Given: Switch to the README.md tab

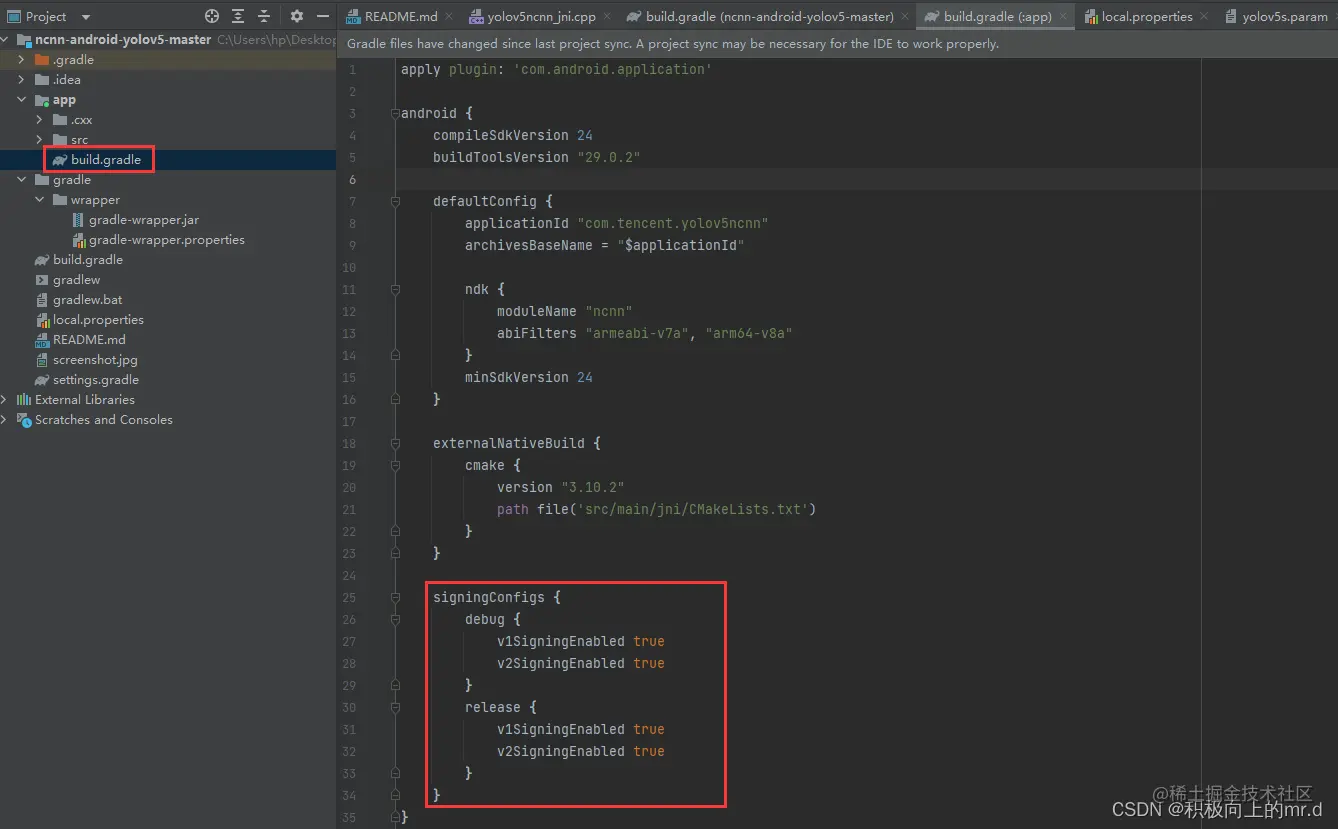Looking at the screenshot, I should pos(401,16).
